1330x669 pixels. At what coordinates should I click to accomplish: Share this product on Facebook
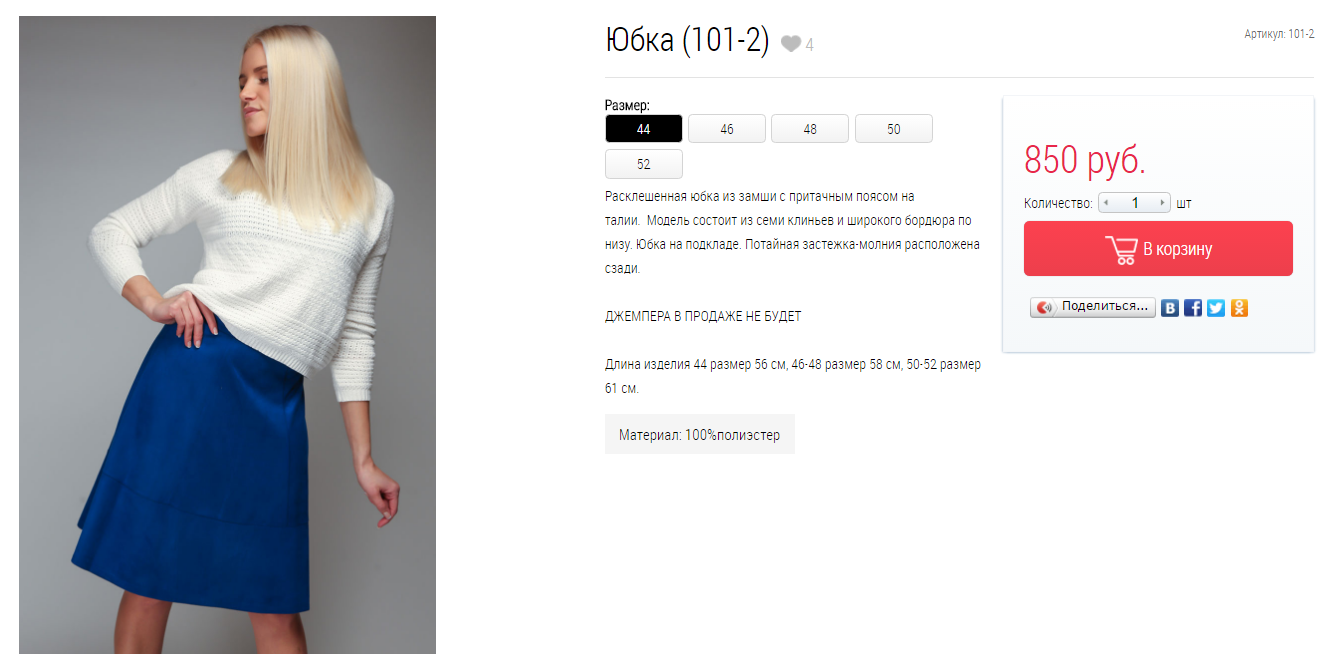coord(1193,308)
